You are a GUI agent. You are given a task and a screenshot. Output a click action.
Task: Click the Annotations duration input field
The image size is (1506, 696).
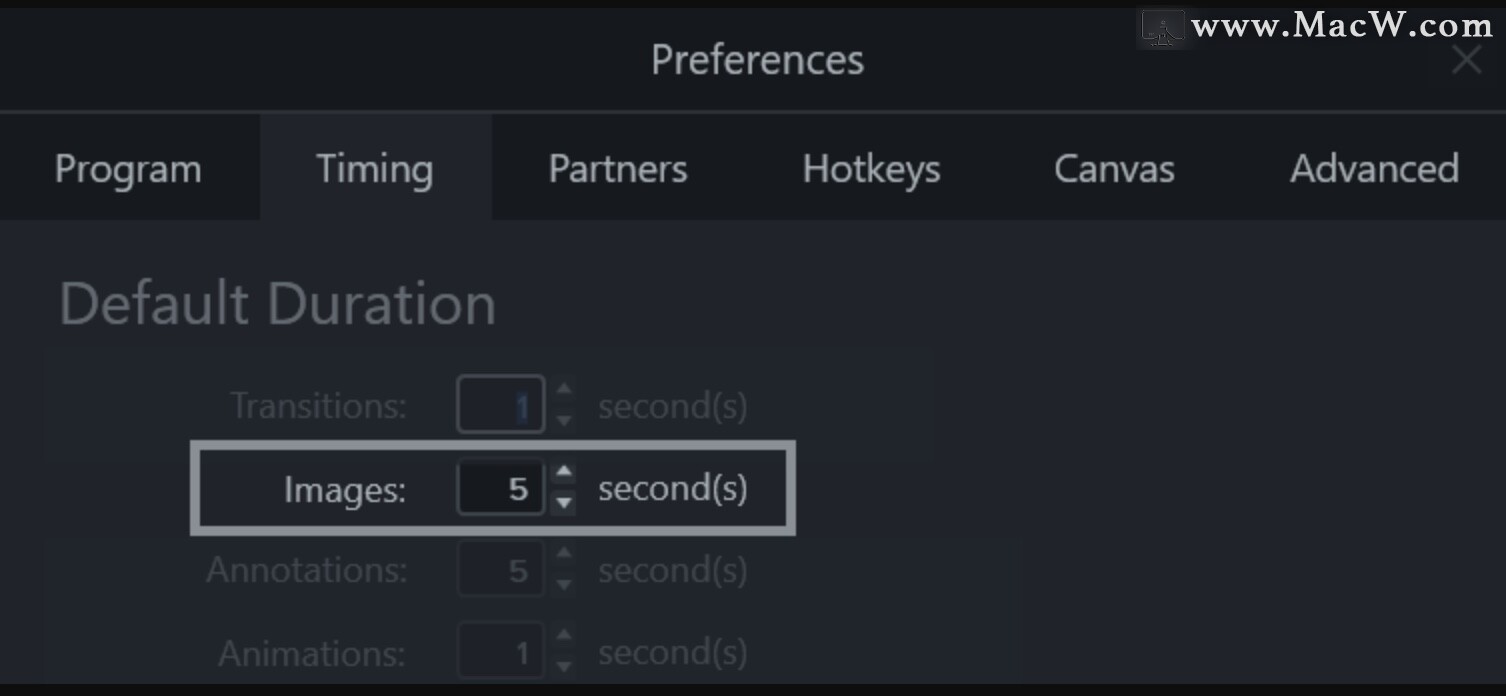coord(501,570)
